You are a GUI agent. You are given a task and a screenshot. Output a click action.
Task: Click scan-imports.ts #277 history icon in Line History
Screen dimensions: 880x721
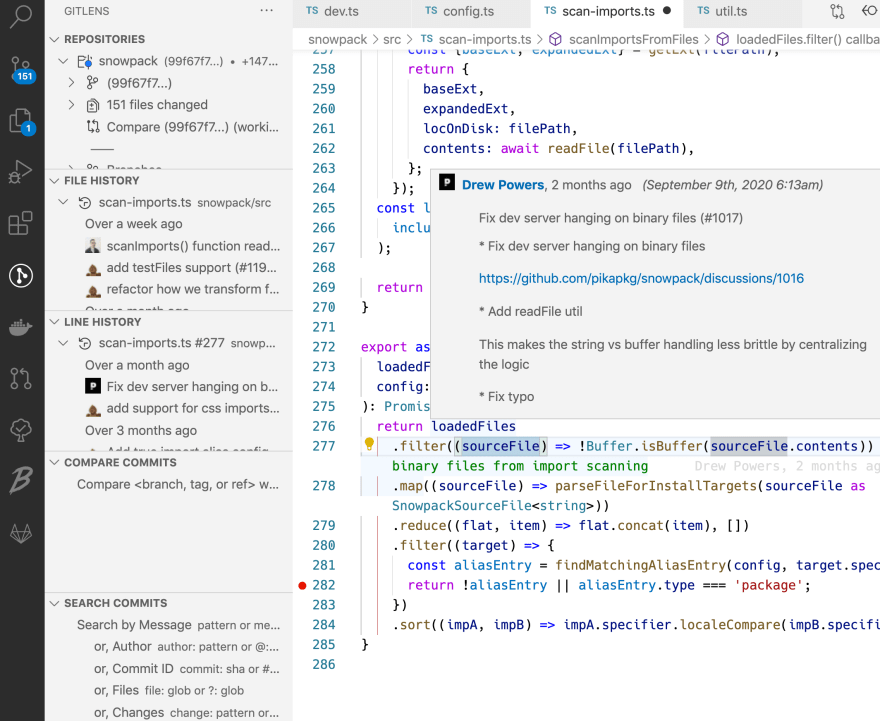[85, 343]
